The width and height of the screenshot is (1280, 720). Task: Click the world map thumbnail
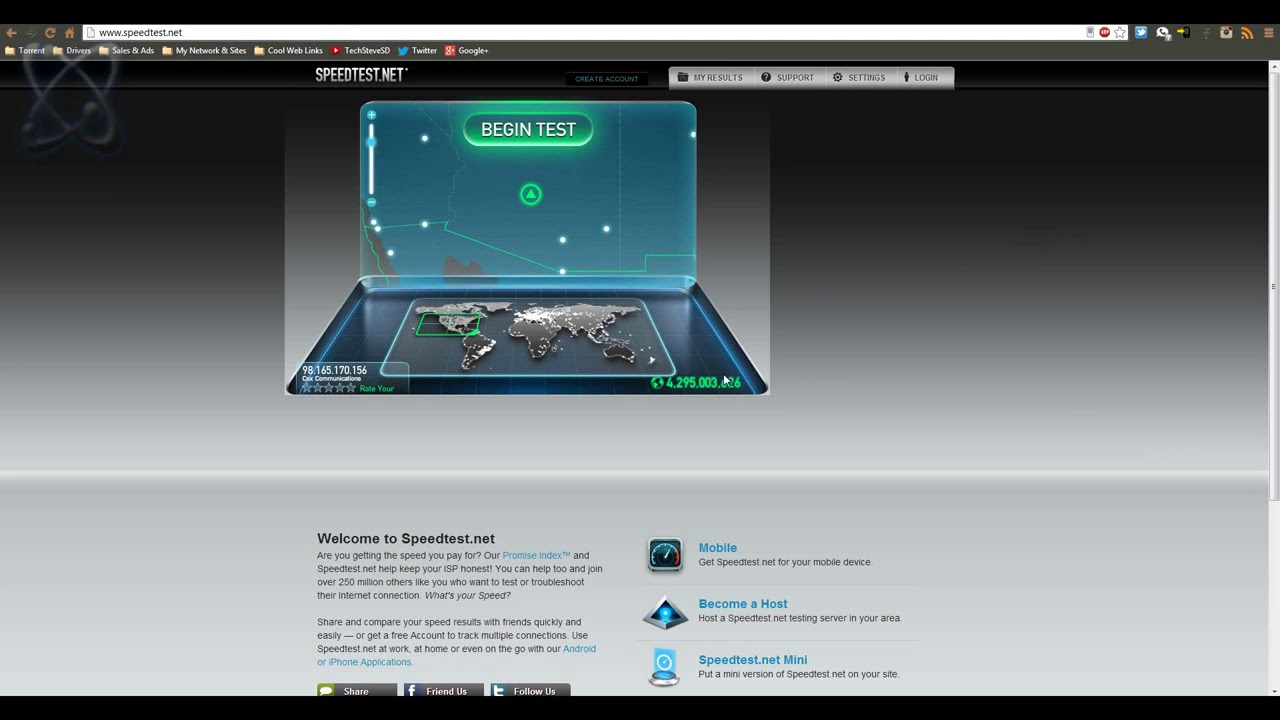tap(529, 337)
